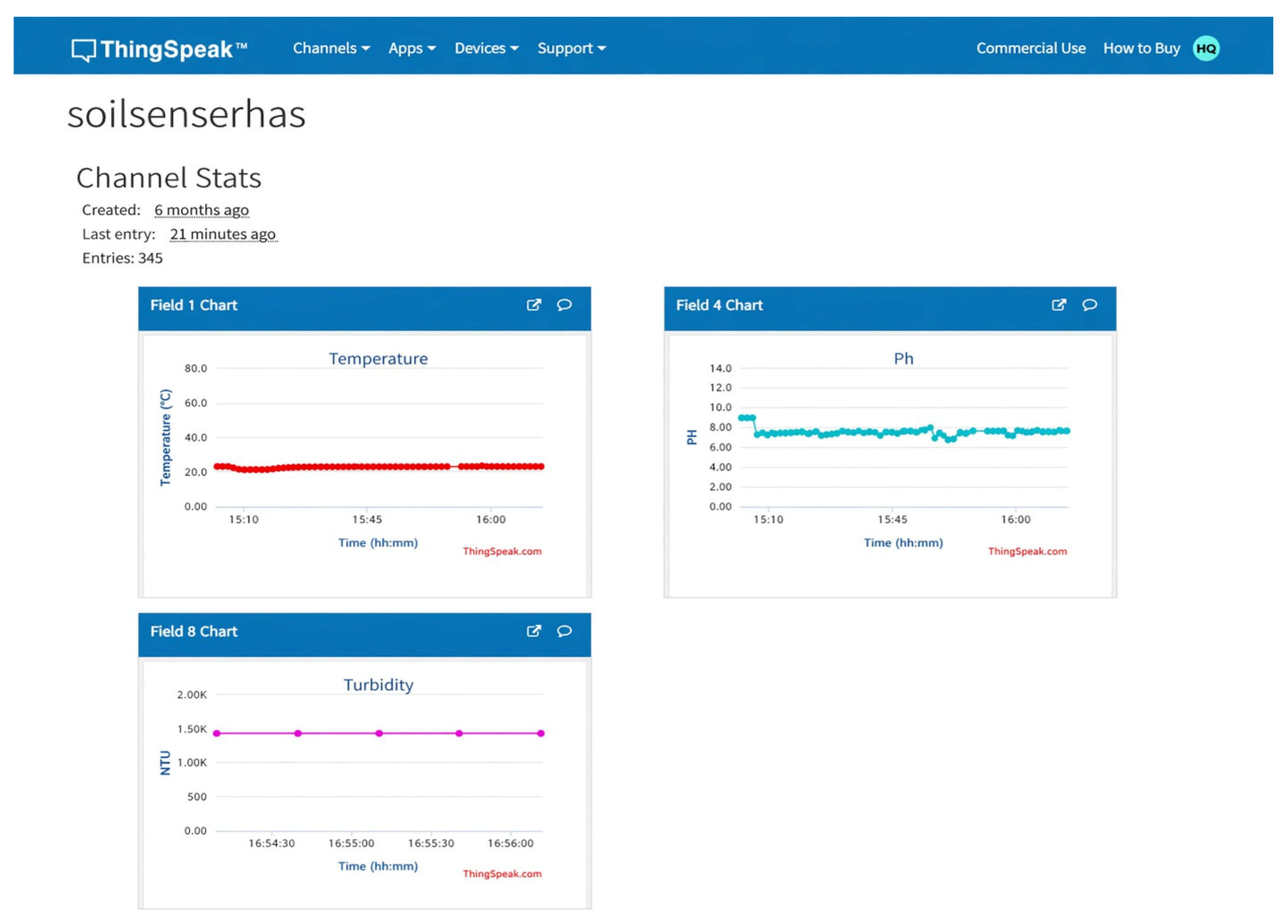Click the Field 8 Chart speech bubble icon

564,631
